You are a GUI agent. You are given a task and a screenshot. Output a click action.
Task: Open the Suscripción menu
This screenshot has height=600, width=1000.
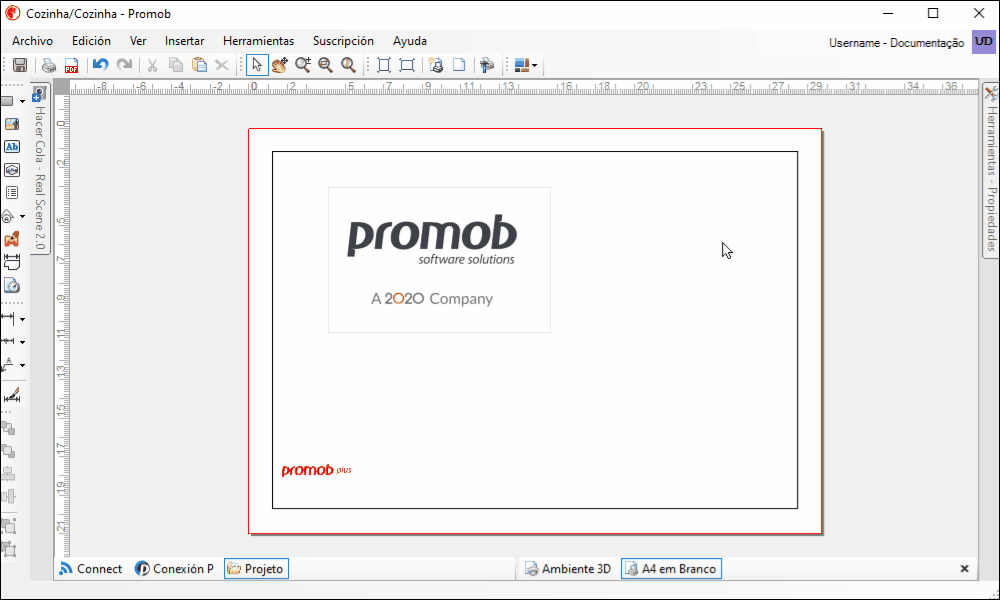tap(343, 41)
